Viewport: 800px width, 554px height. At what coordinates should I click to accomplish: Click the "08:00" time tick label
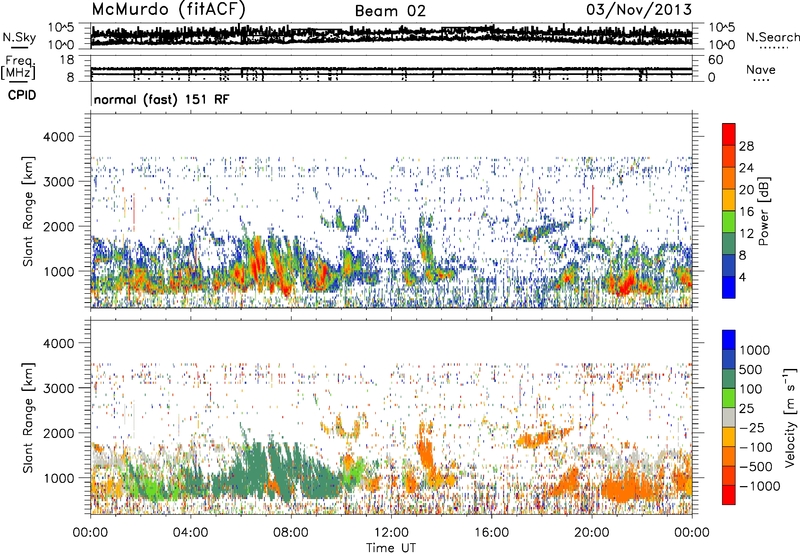coord(291,533)
